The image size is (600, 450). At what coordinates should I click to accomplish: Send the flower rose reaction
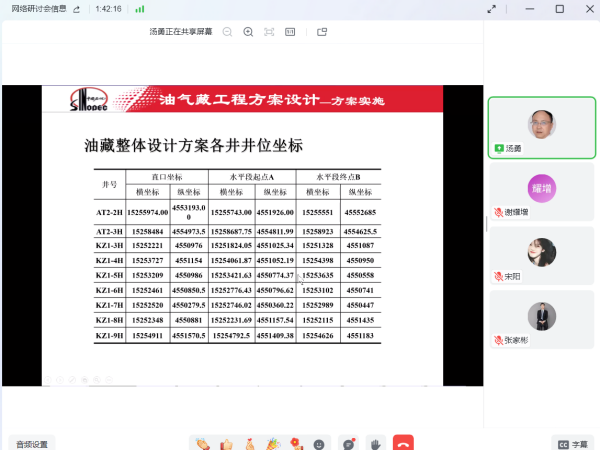[296, 443]
